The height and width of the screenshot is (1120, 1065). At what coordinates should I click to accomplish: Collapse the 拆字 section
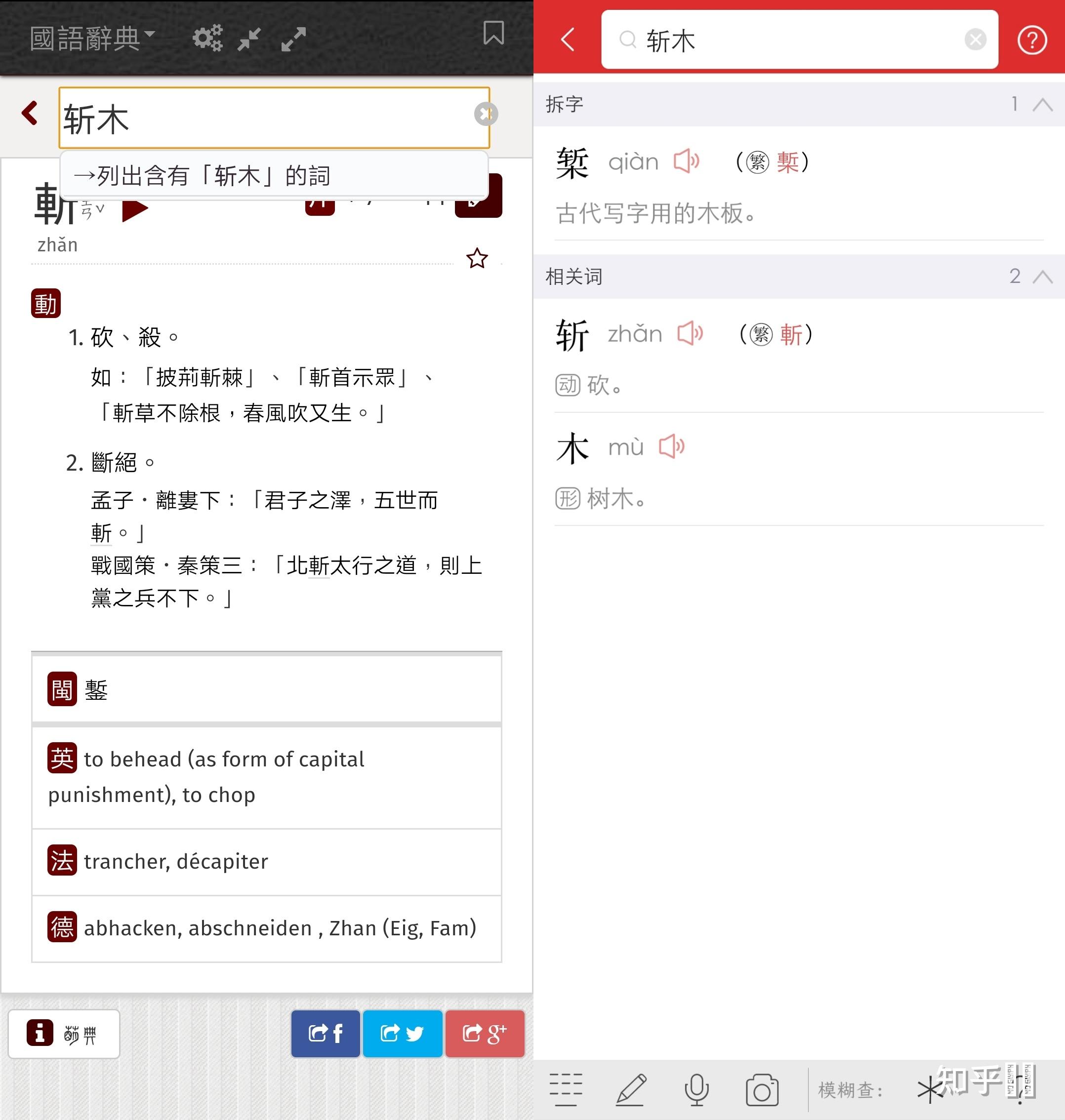coord(1042,105)
